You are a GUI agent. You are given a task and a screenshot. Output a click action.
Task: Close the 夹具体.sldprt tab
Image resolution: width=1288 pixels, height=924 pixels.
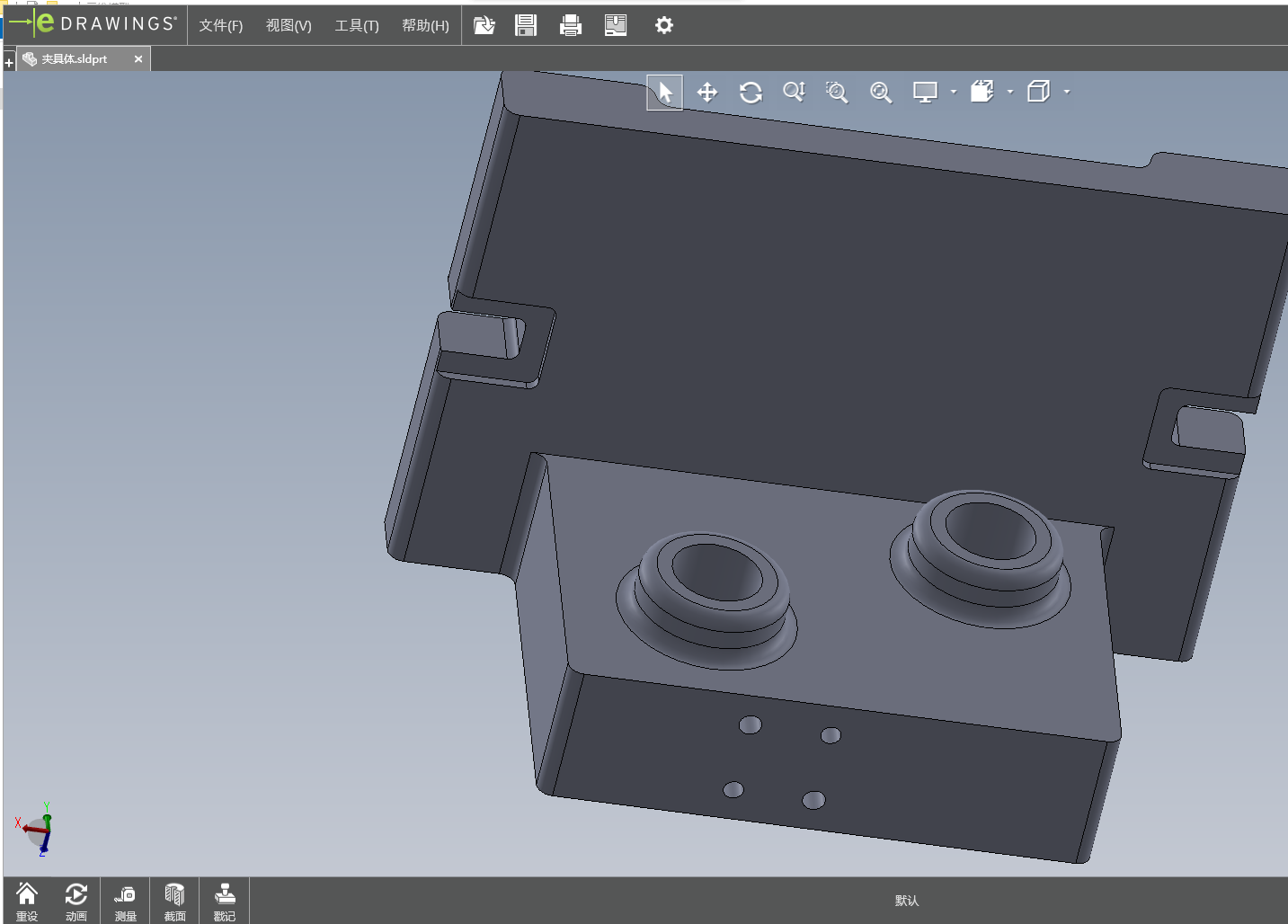coord(138,59)
